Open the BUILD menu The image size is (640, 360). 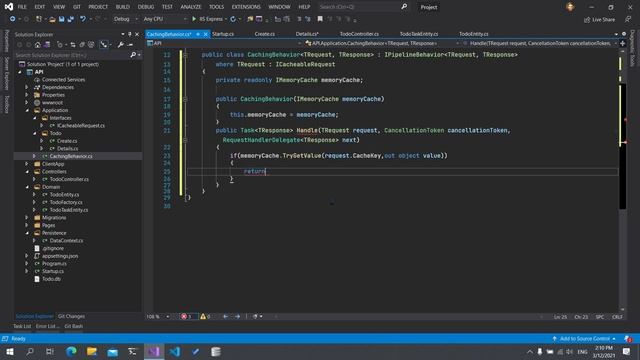[x=122, y=7]
